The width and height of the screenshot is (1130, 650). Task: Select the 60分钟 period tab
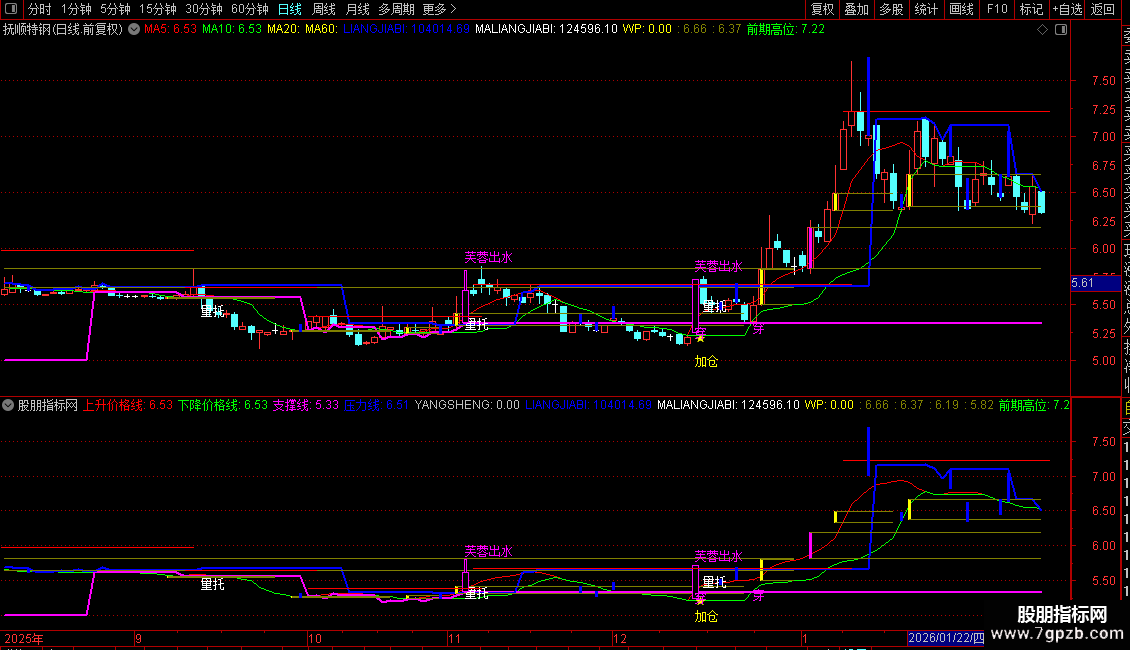tap(250, 9)
